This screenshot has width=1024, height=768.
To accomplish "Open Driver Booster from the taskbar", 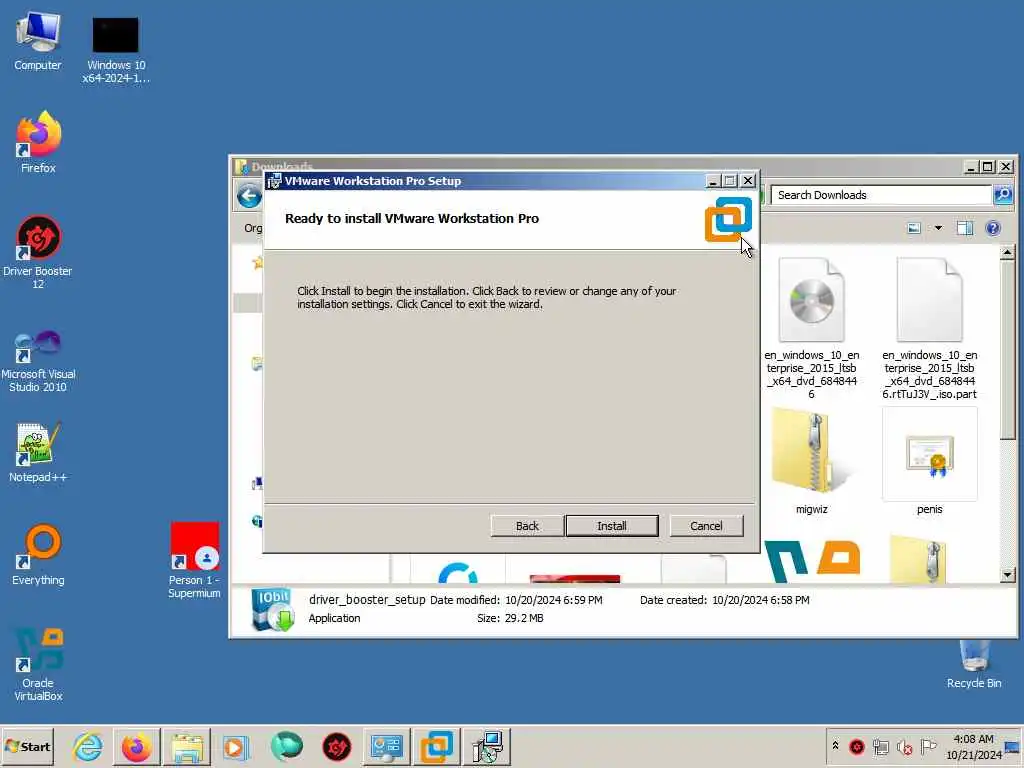I will (336, 747).
